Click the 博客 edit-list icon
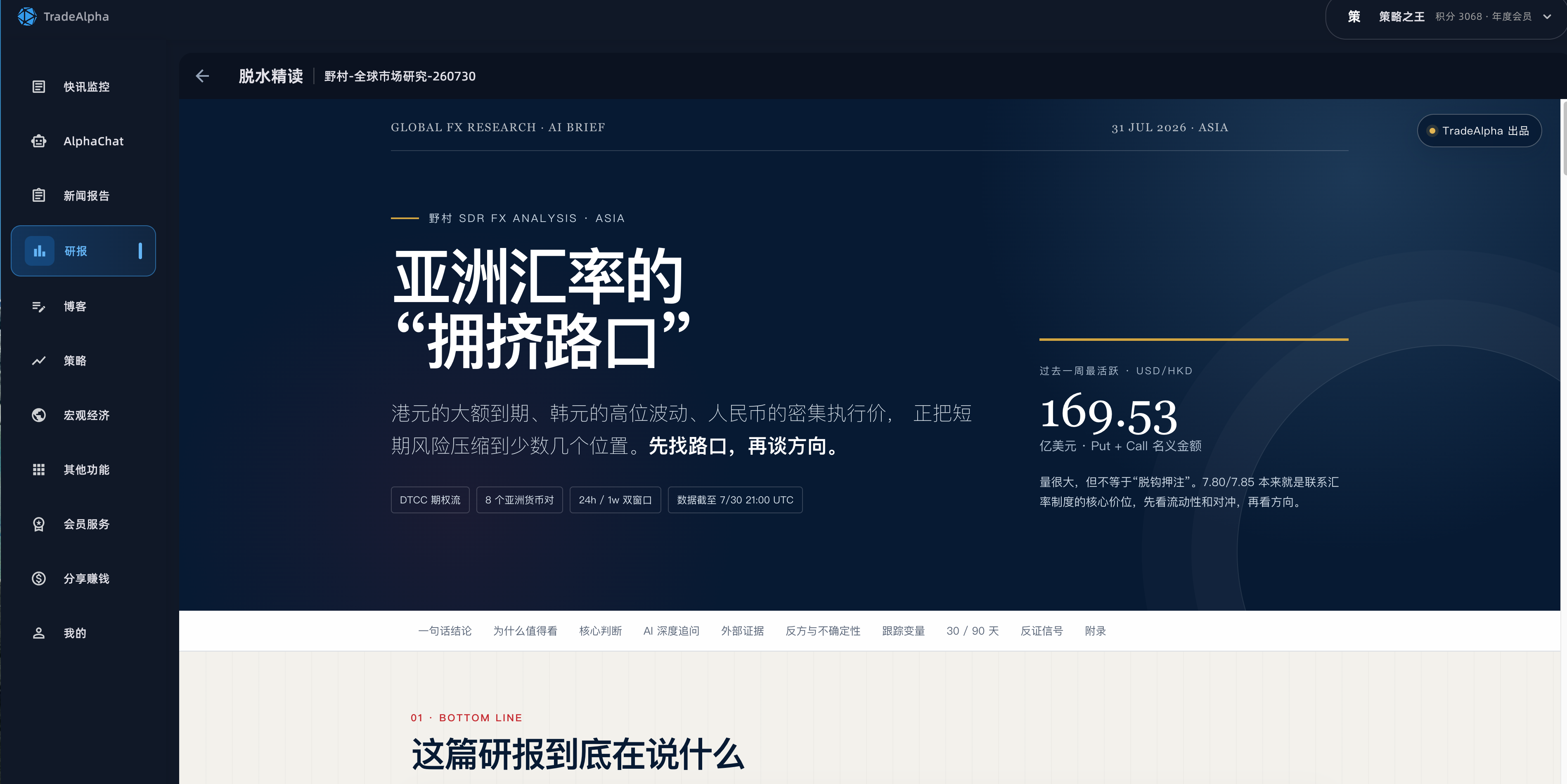1567x784 pixels. [x=38, y=307]
